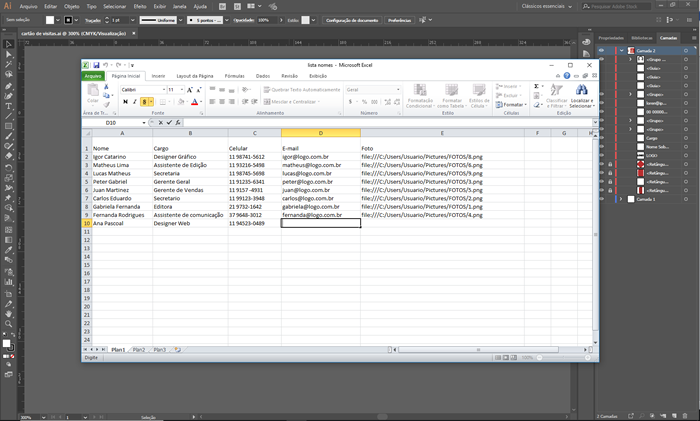Image resolution: width=700 pixels, height=421 pixels.
Task: Click the Increase Font Size icon in Excel
Action: (x=190, y=90)
